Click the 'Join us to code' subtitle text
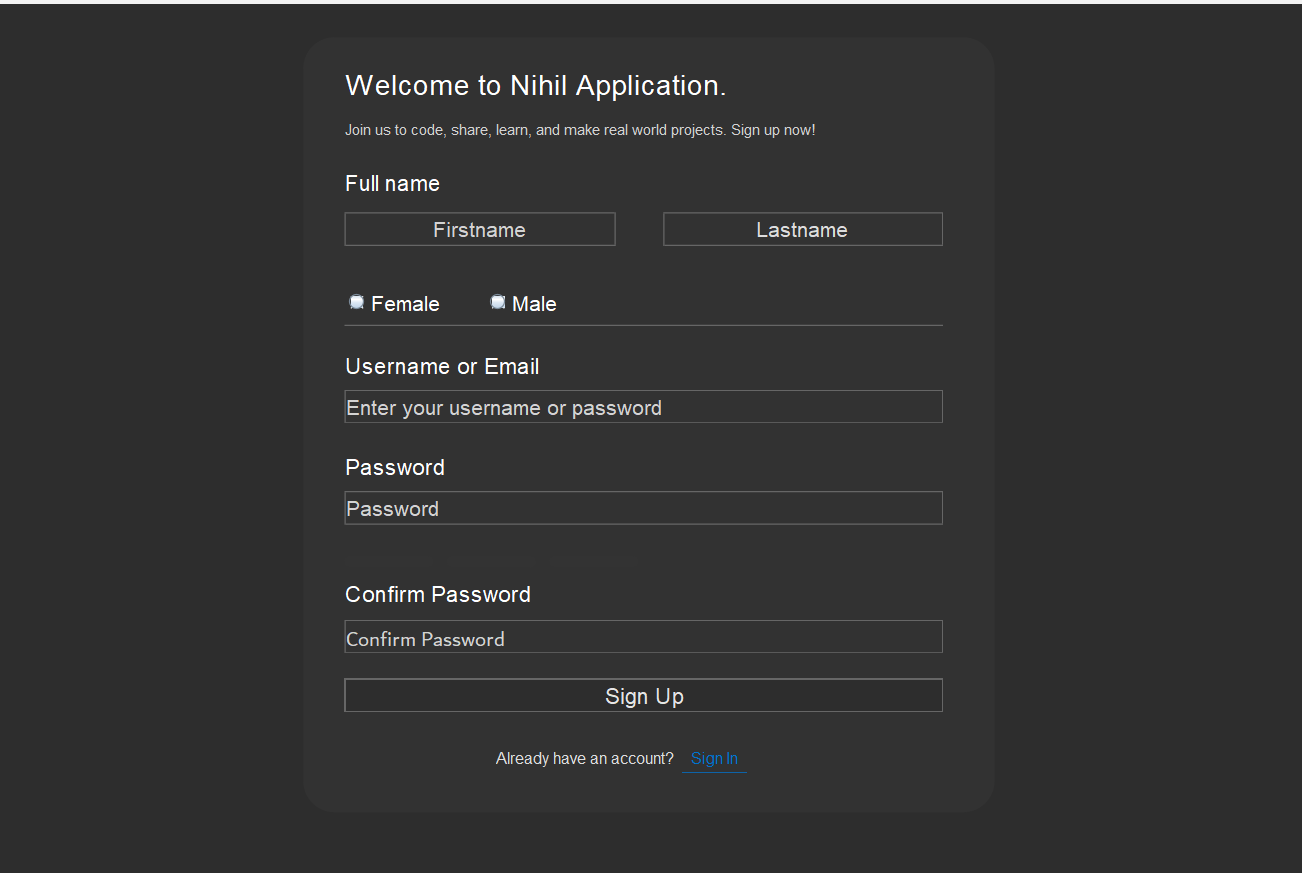The image size is (1302, 873). [x=580, y=130]
